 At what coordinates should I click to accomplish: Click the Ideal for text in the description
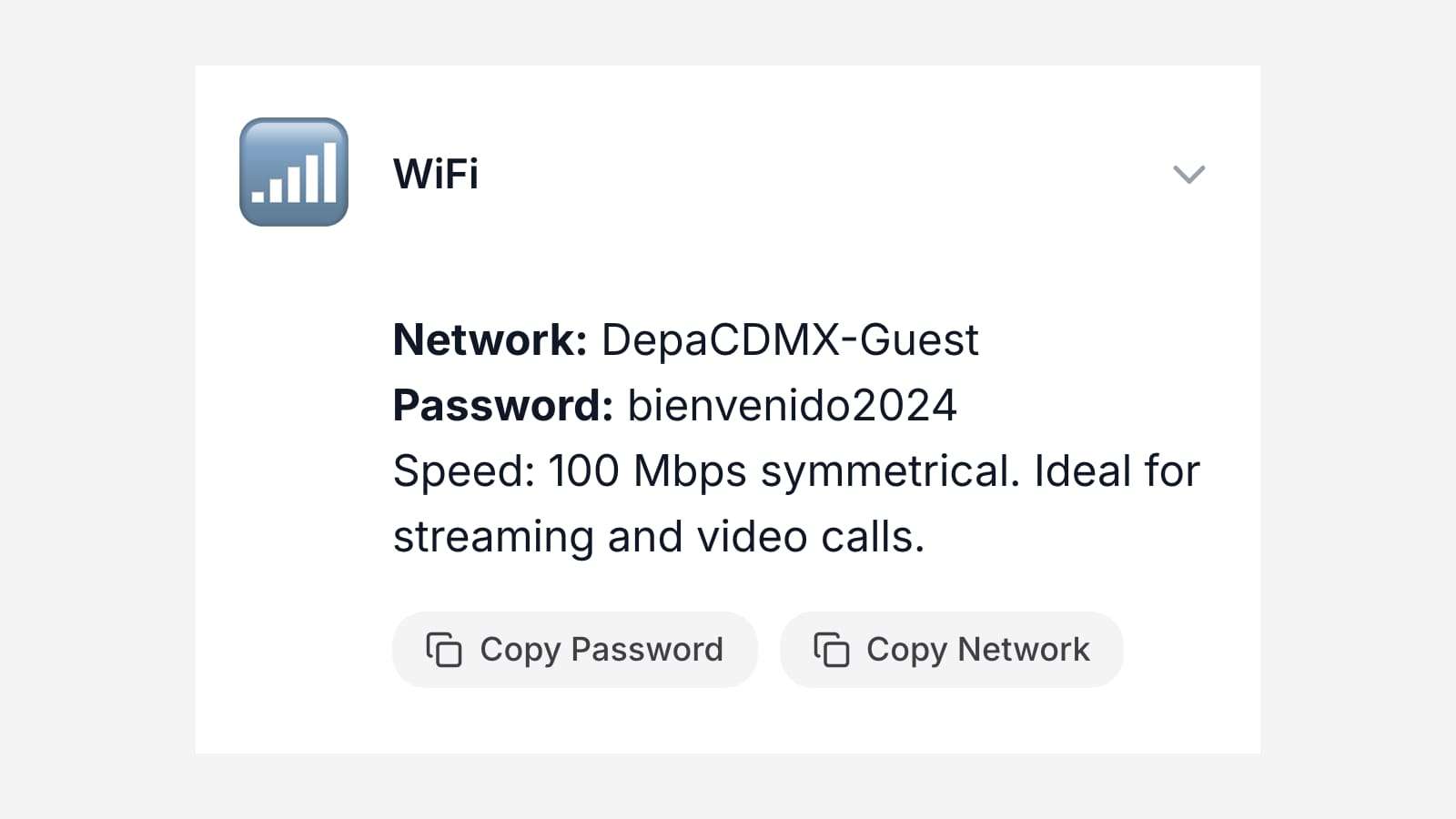[x=1117, y=471]
